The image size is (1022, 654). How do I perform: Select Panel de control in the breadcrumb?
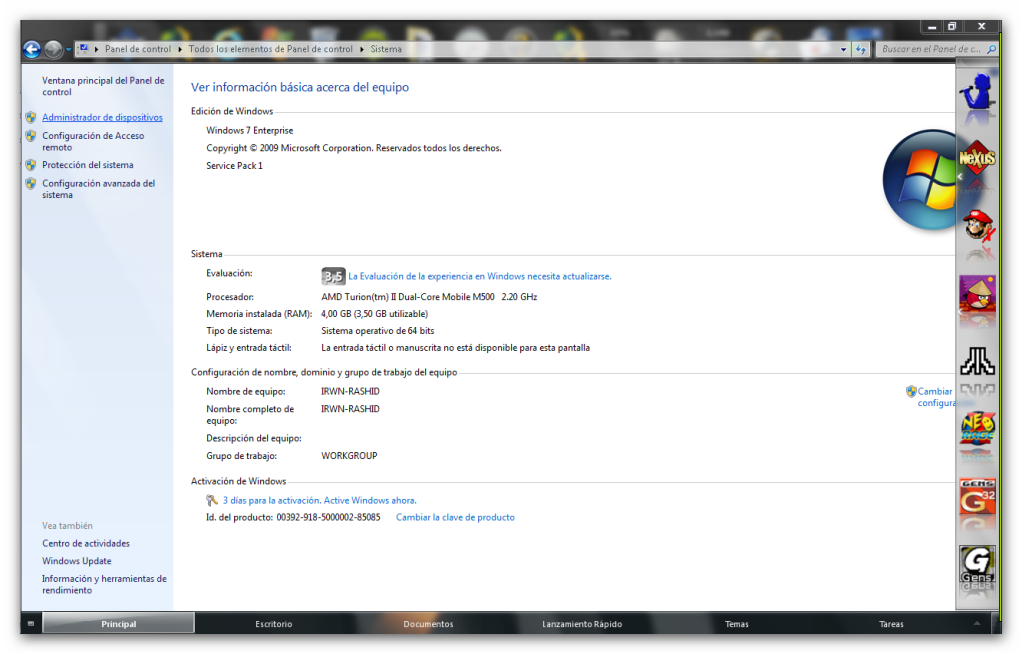[138, 49]
